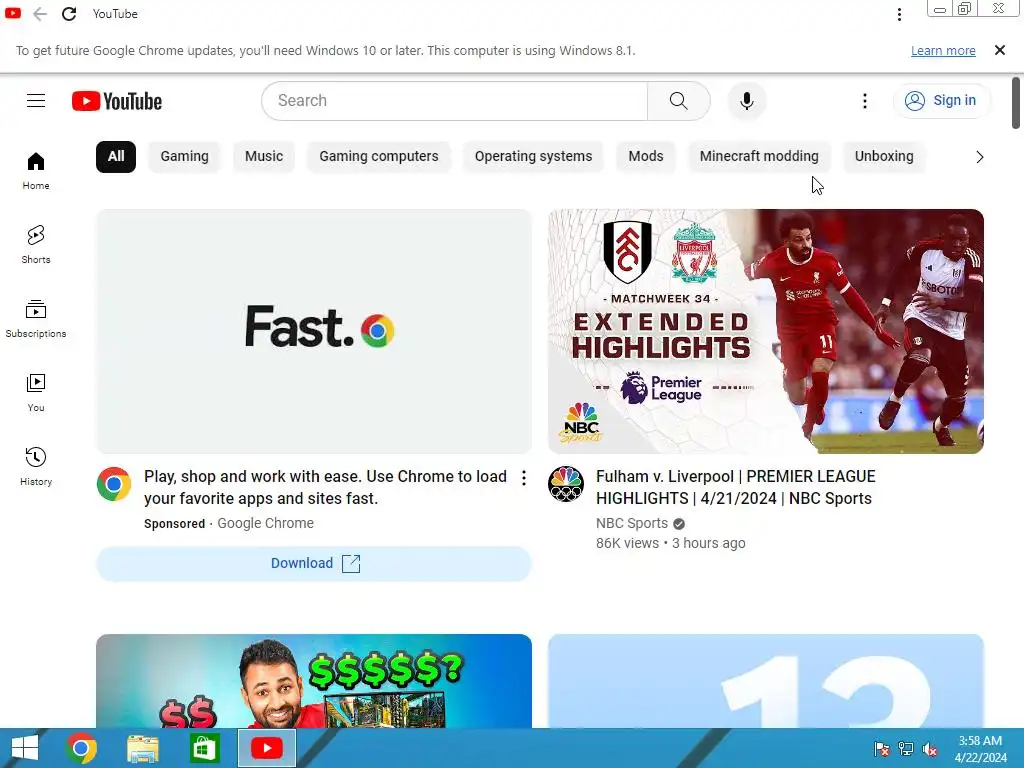Click the NBC Sports channel avatar

coord(566,484)
